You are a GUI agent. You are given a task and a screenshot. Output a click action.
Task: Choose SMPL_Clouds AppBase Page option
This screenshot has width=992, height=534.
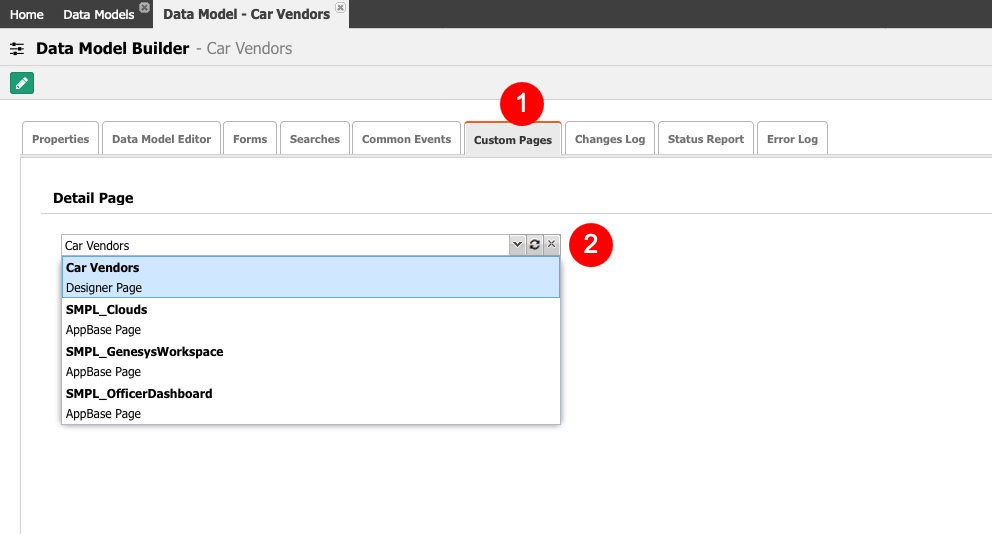311,319
